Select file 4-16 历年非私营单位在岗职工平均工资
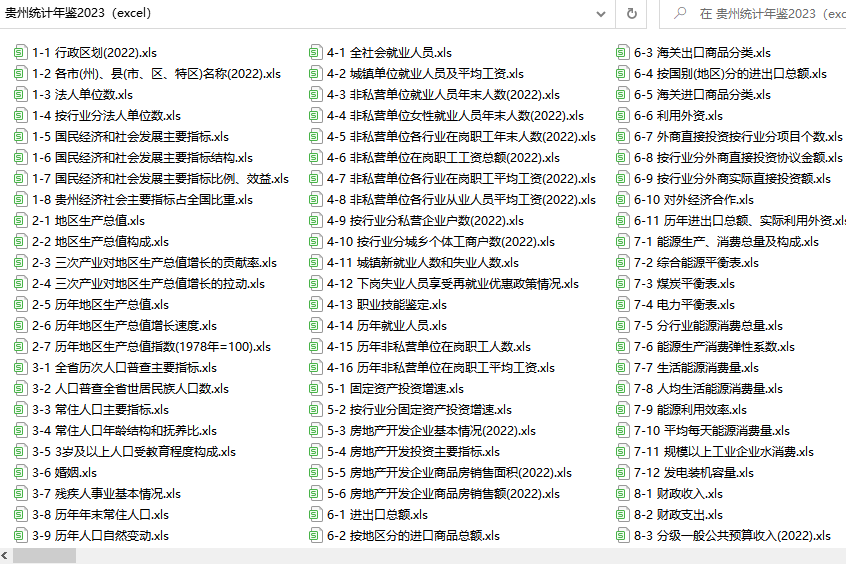This screenshot has width=846, height=567. click(432, 368)
